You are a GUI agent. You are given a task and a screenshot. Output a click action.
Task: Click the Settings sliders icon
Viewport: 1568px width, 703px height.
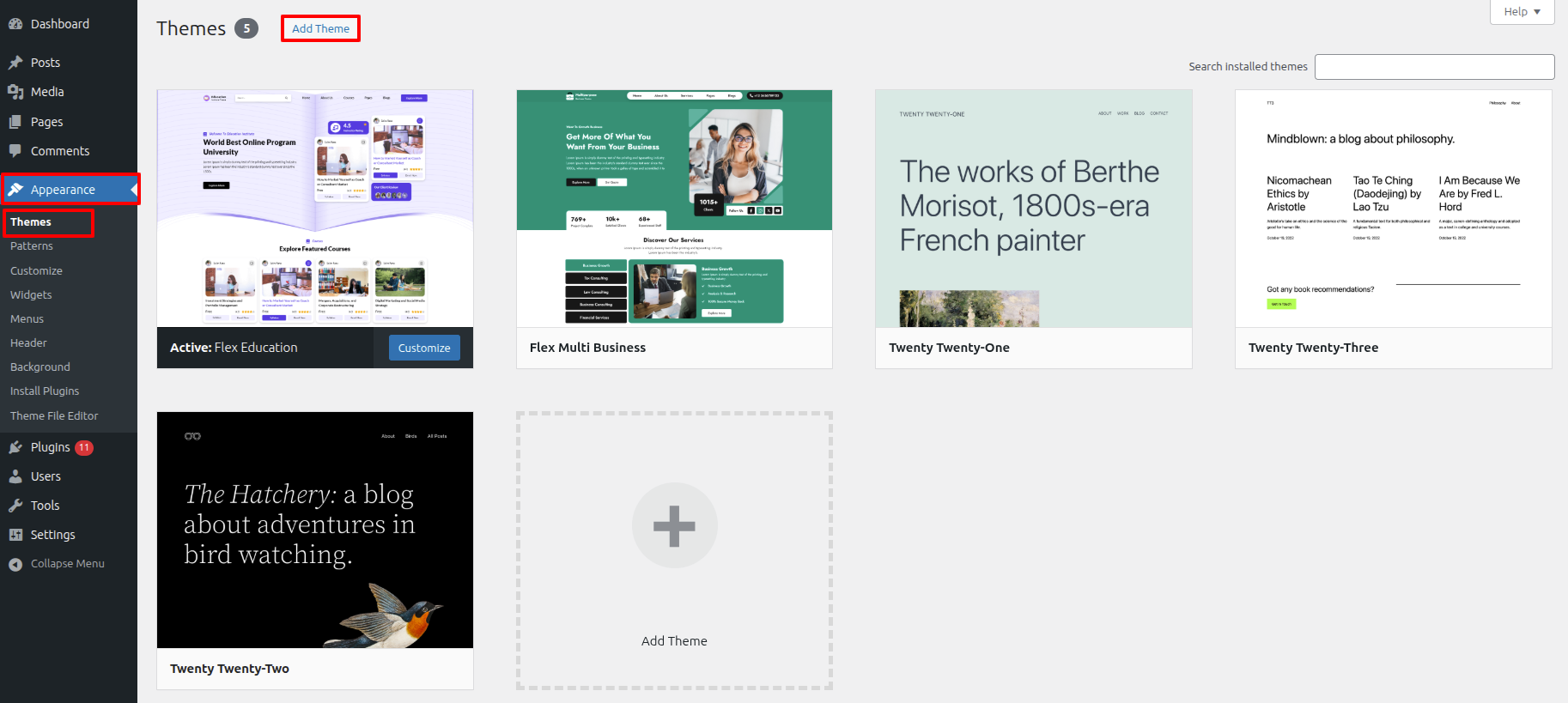(x=15, y=535)
